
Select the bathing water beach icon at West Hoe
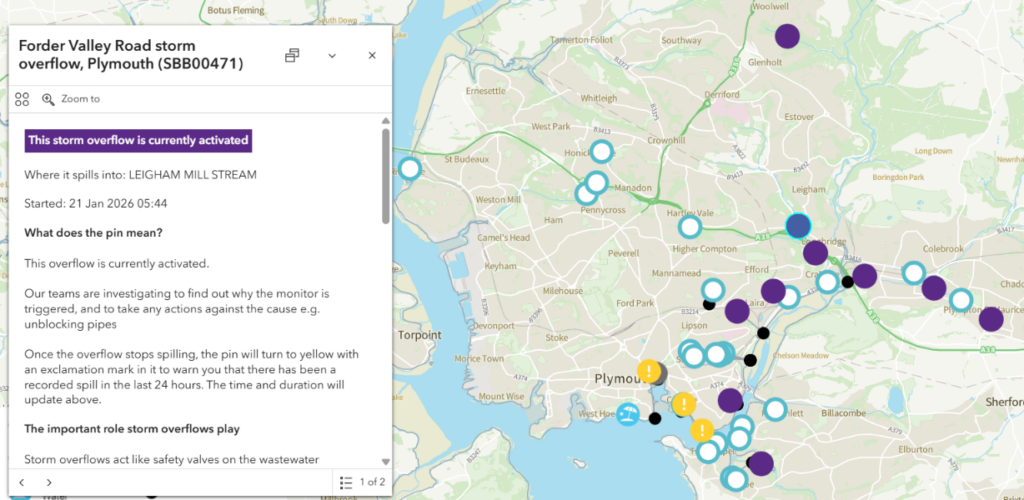click(627, 414)
